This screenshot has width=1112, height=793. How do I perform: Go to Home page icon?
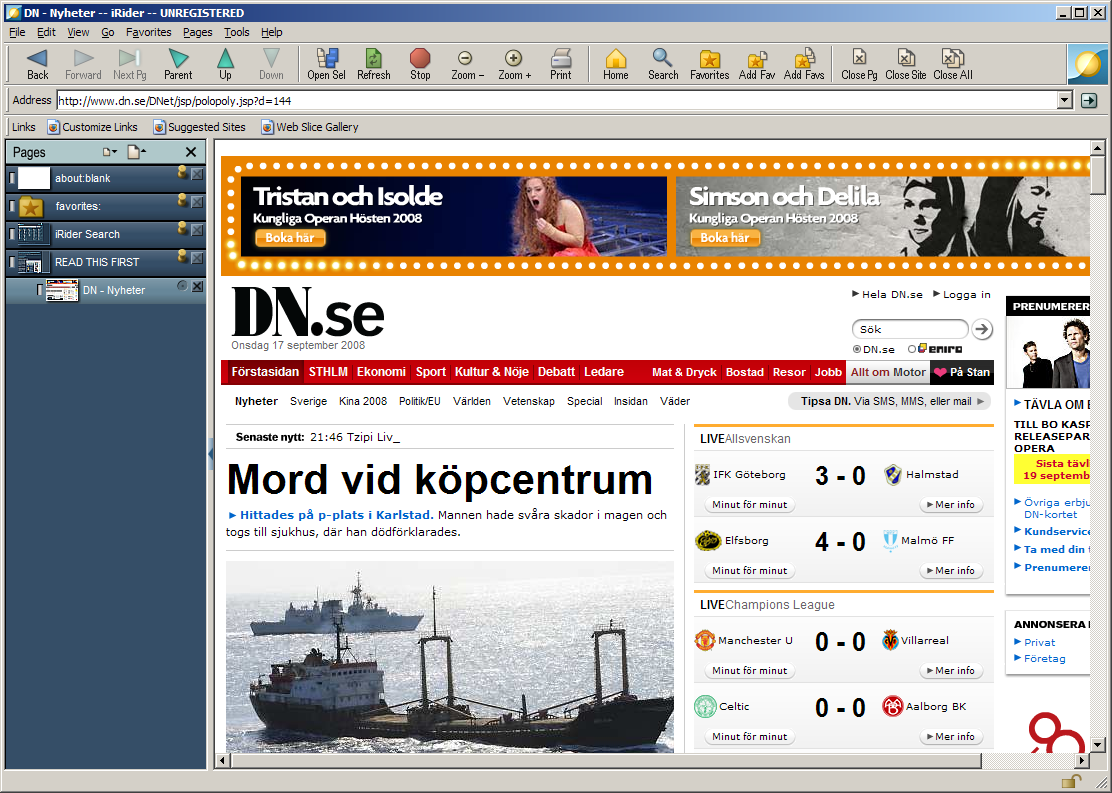tap(616, 58)
